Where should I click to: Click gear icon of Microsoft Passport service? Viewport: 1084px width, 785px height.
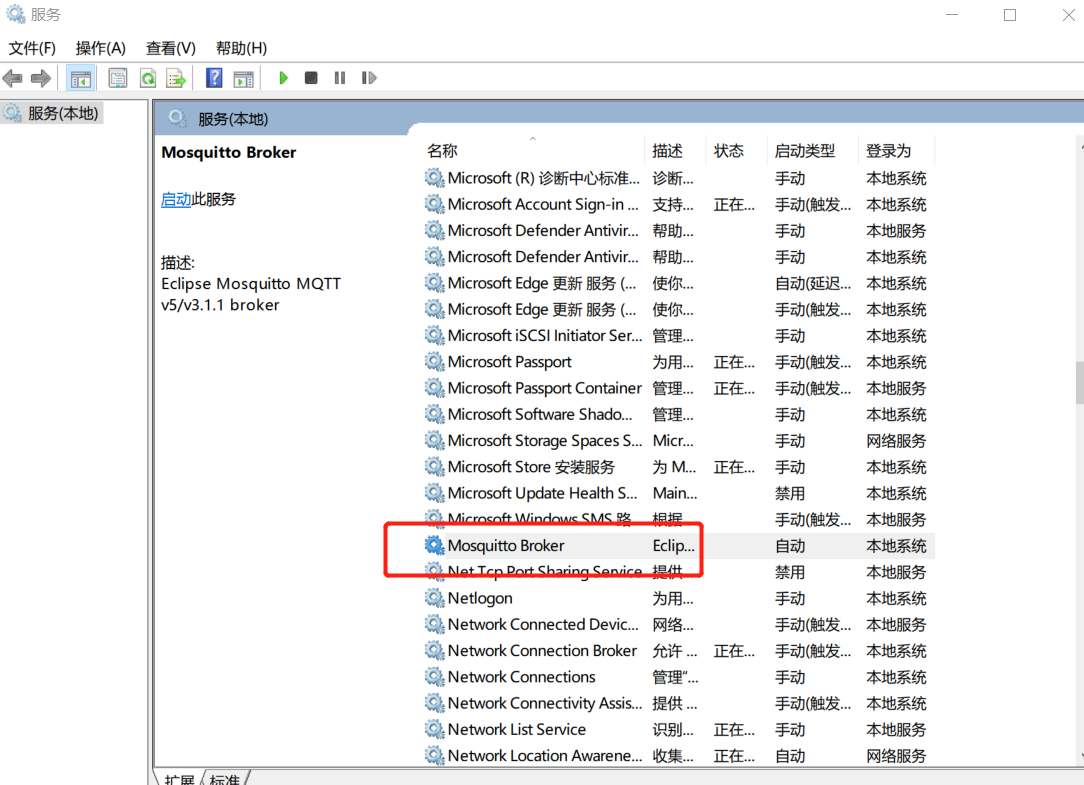(x=434, y=362)
